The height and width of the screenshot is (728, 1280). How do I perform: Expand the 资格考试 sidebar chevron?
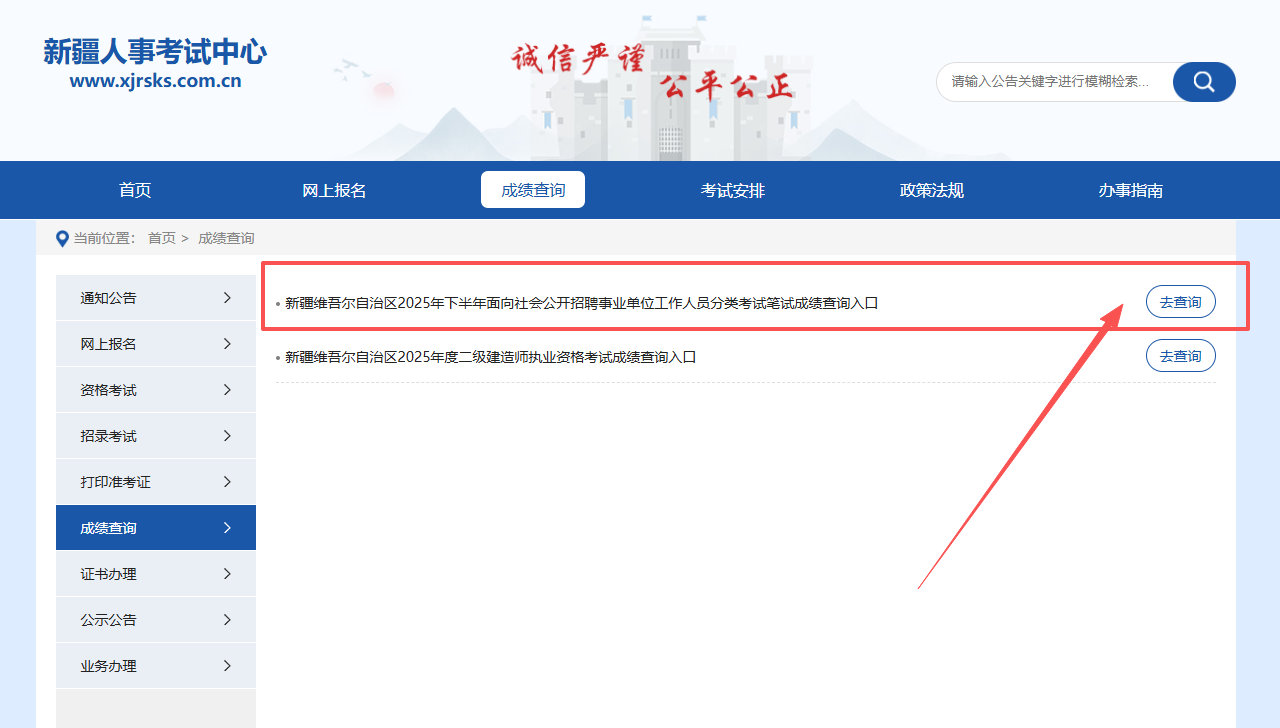pos(227,390)
